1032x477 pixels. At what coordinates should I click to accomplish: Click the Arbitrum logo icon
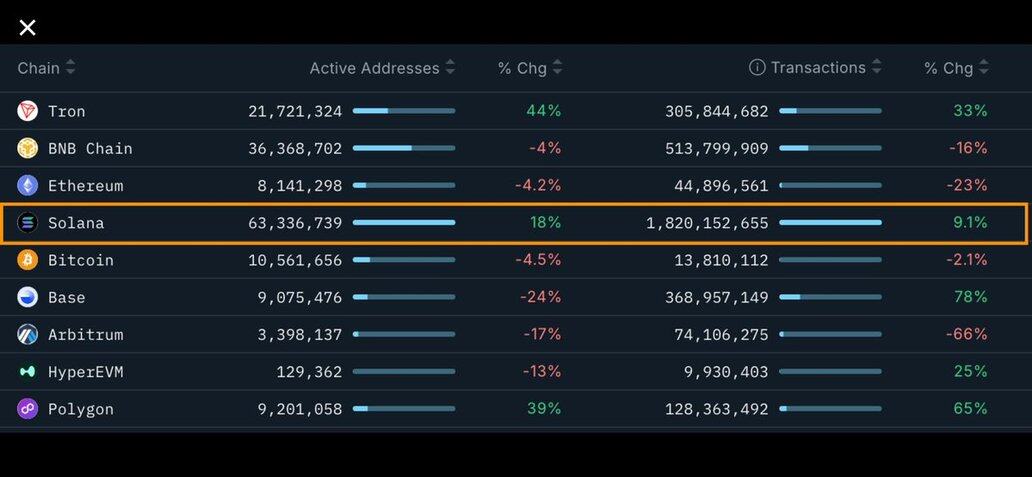coord(28,334)
